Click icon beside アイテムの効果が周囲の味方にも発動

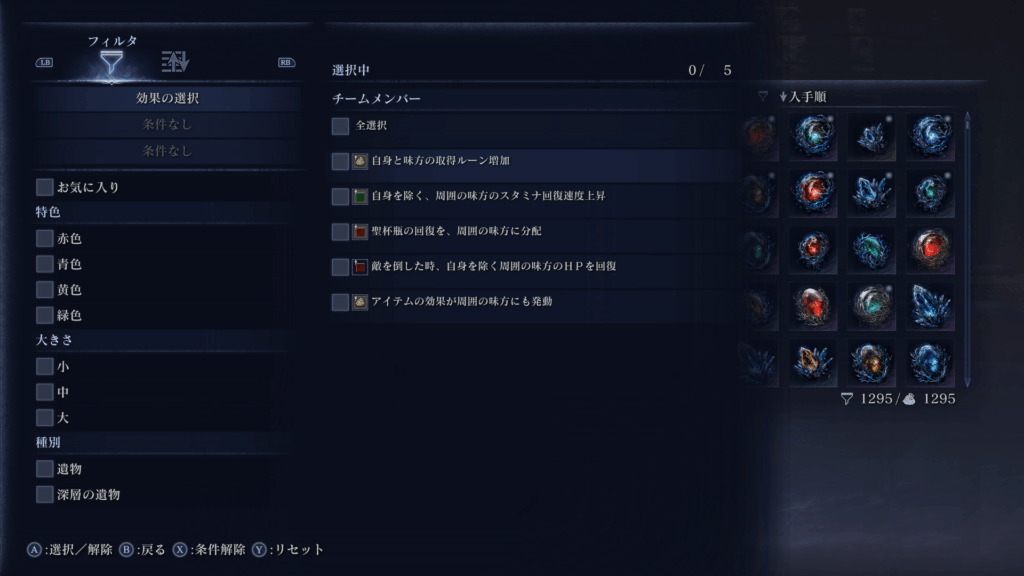coord(360,302)
